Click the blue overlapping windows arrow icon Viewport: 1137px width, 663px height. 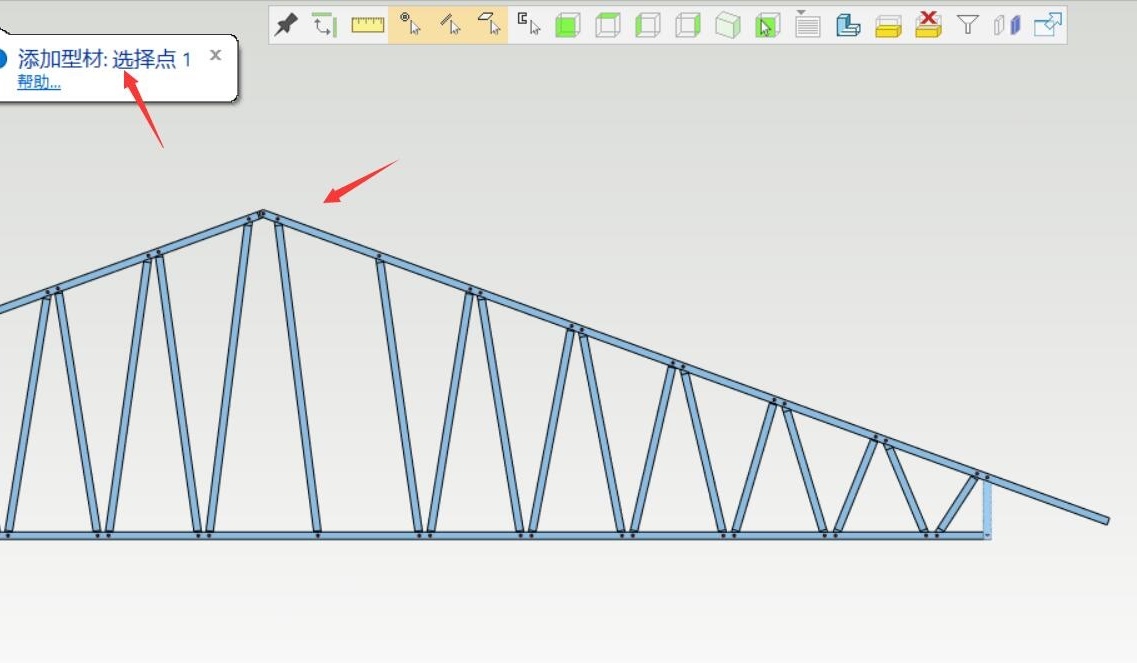click(x=1048, y=25)
